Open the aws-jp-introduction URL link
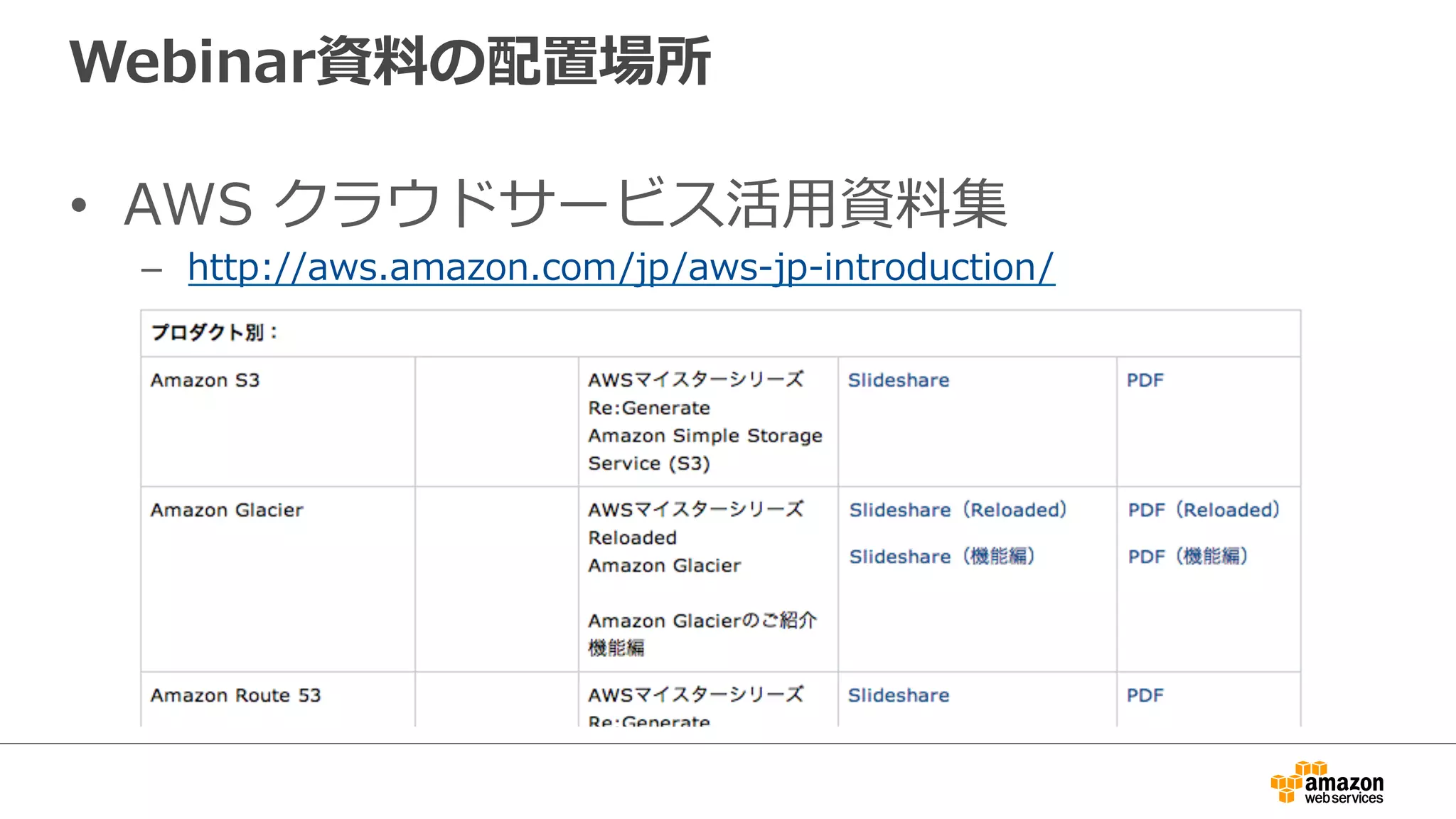The image size is (1456, 819). [x=621, y=268]
